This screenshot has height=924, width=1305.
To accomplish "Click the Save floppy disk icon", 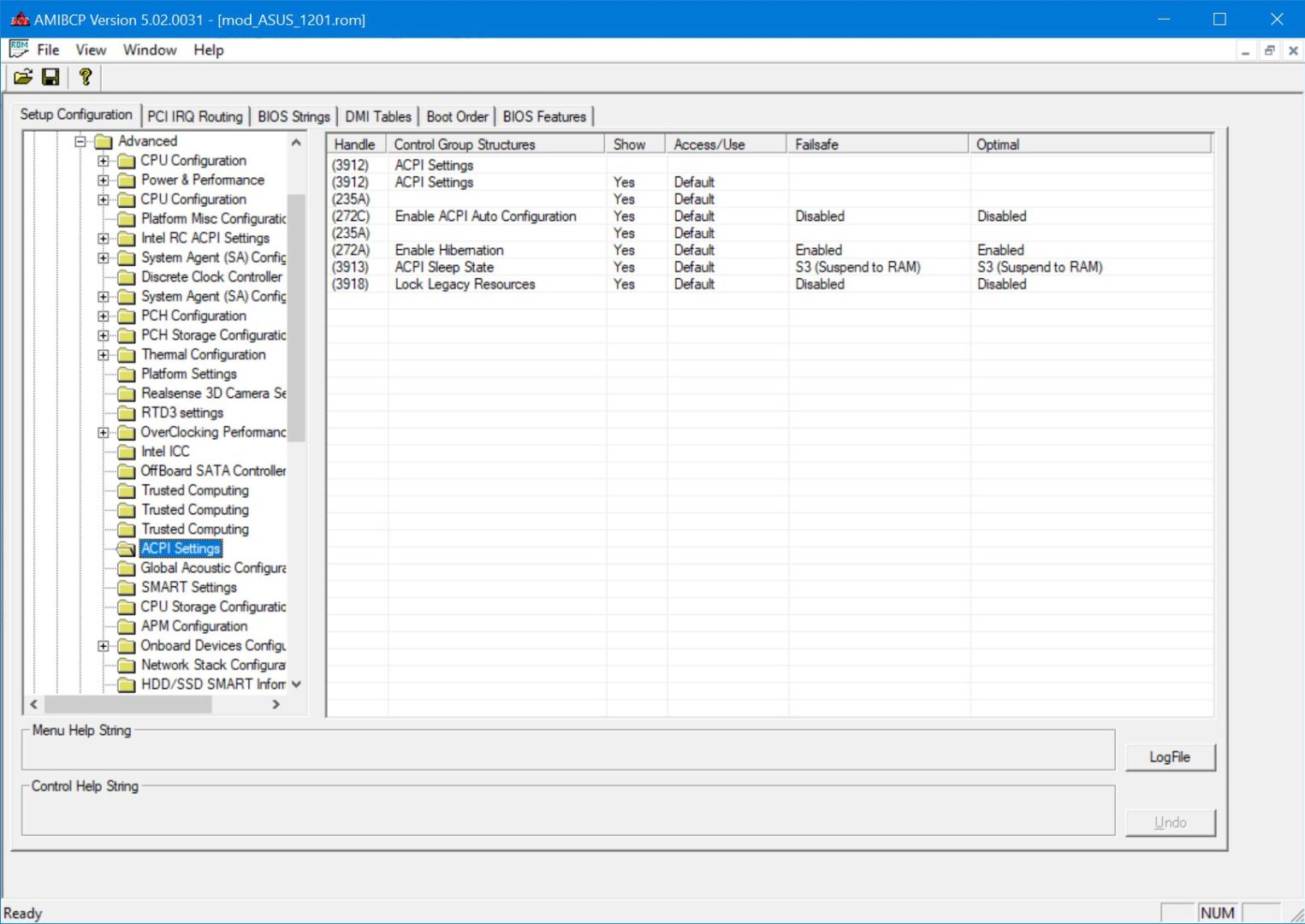I will (x=50, y=77).
